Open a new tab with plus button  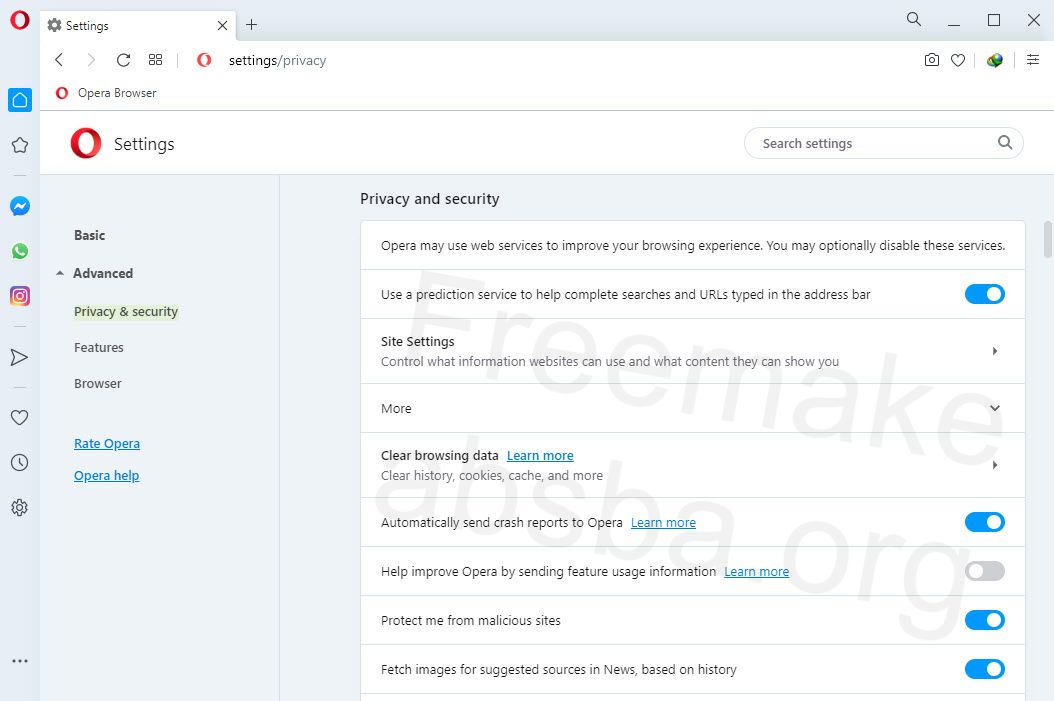tap(251, 25)
